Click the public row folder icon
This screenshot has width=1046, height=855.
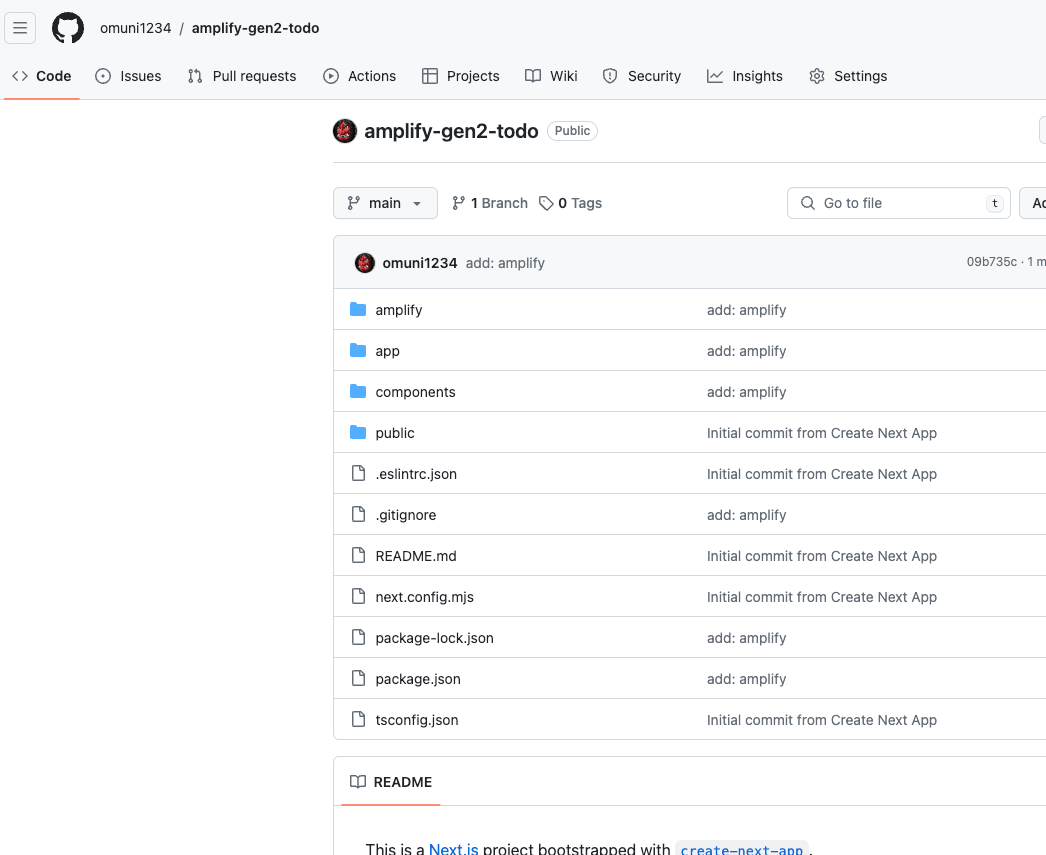click(x=358, y=432)
